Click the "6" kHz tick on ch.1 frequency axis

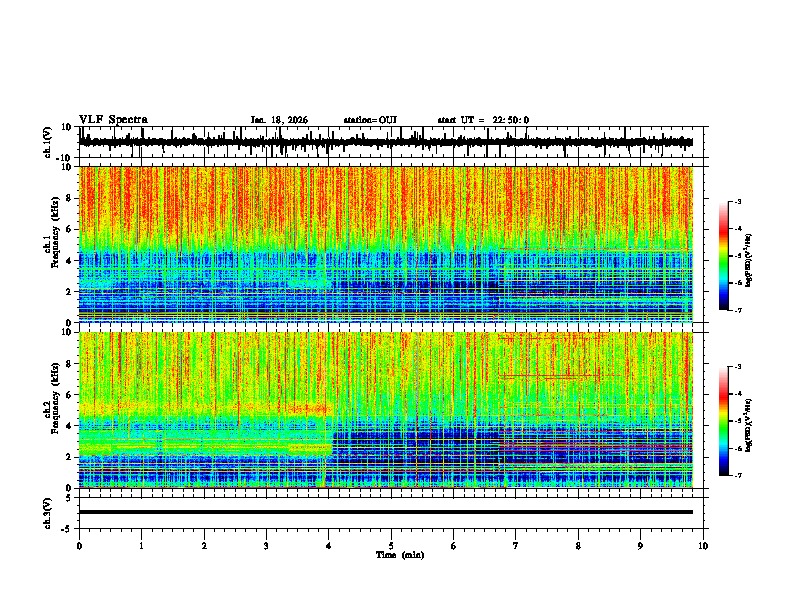(69, 229)
